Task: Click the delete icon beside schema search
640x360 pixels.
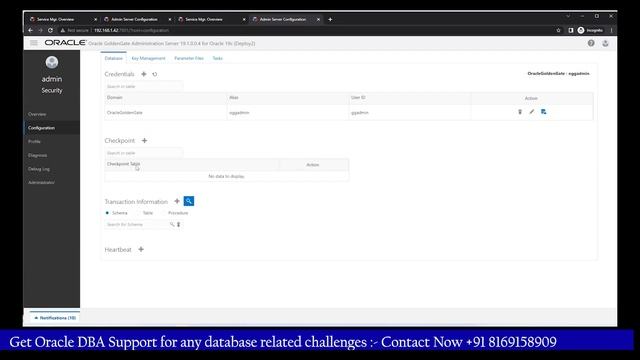Action: click(178, 224)
